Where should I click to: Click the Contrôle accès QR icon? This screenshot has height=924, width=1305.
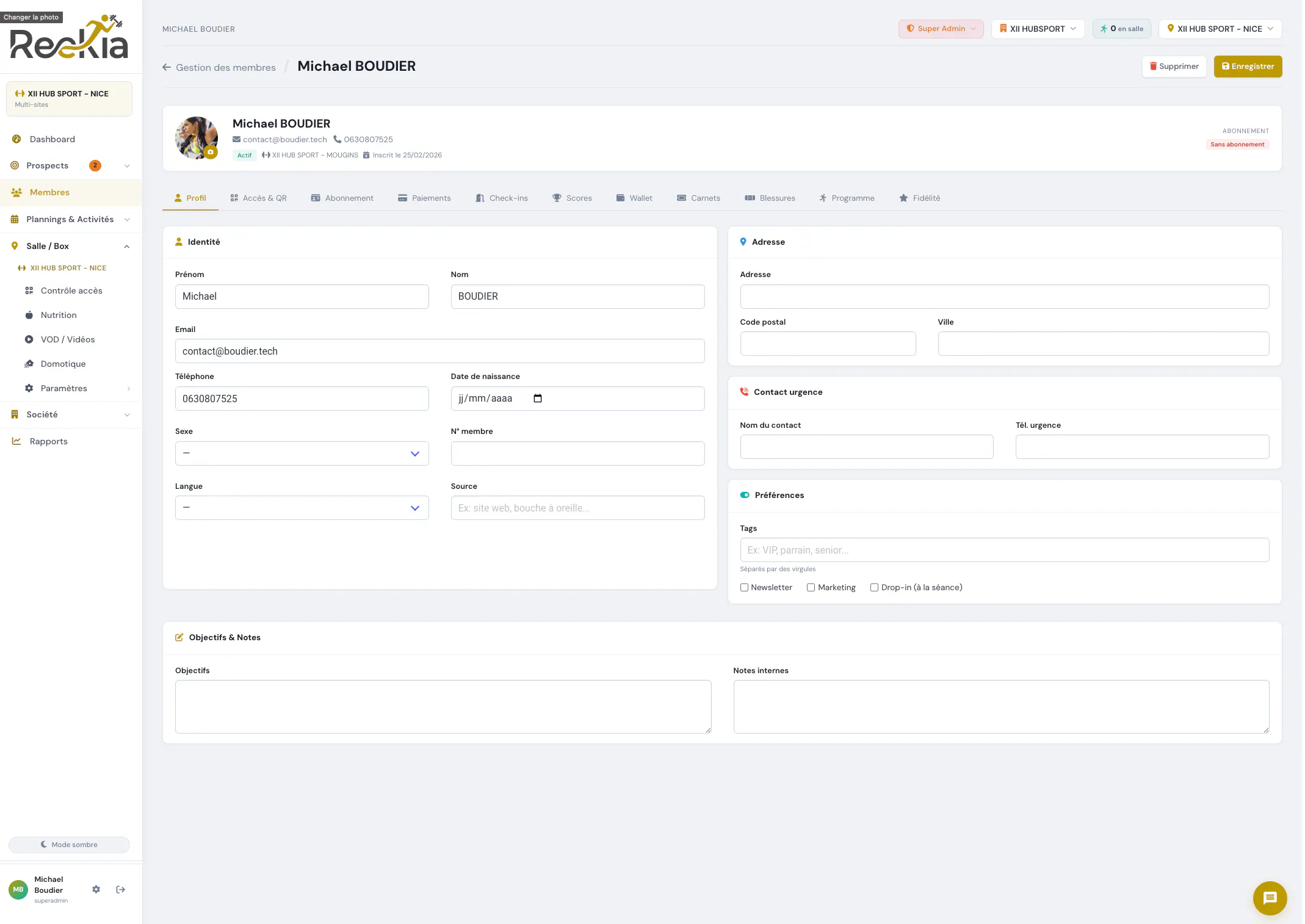coord(29,291)
